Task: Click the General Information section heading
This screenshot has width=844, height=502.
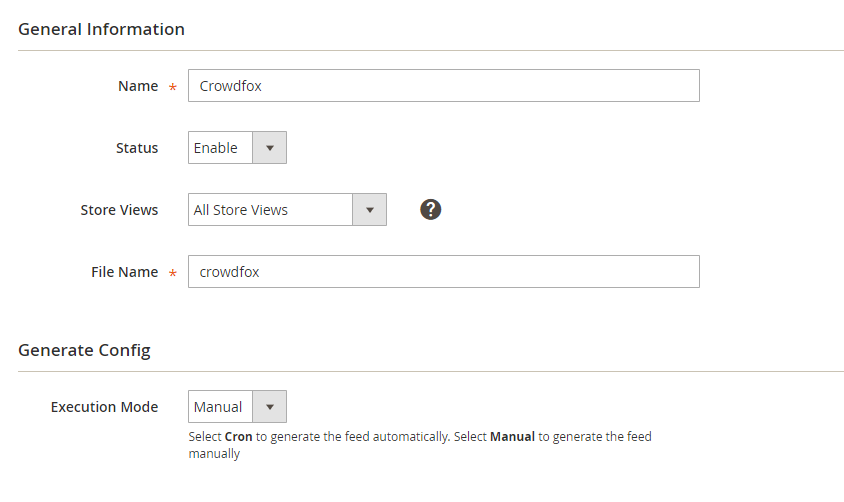Action: (x=101, y=29)
